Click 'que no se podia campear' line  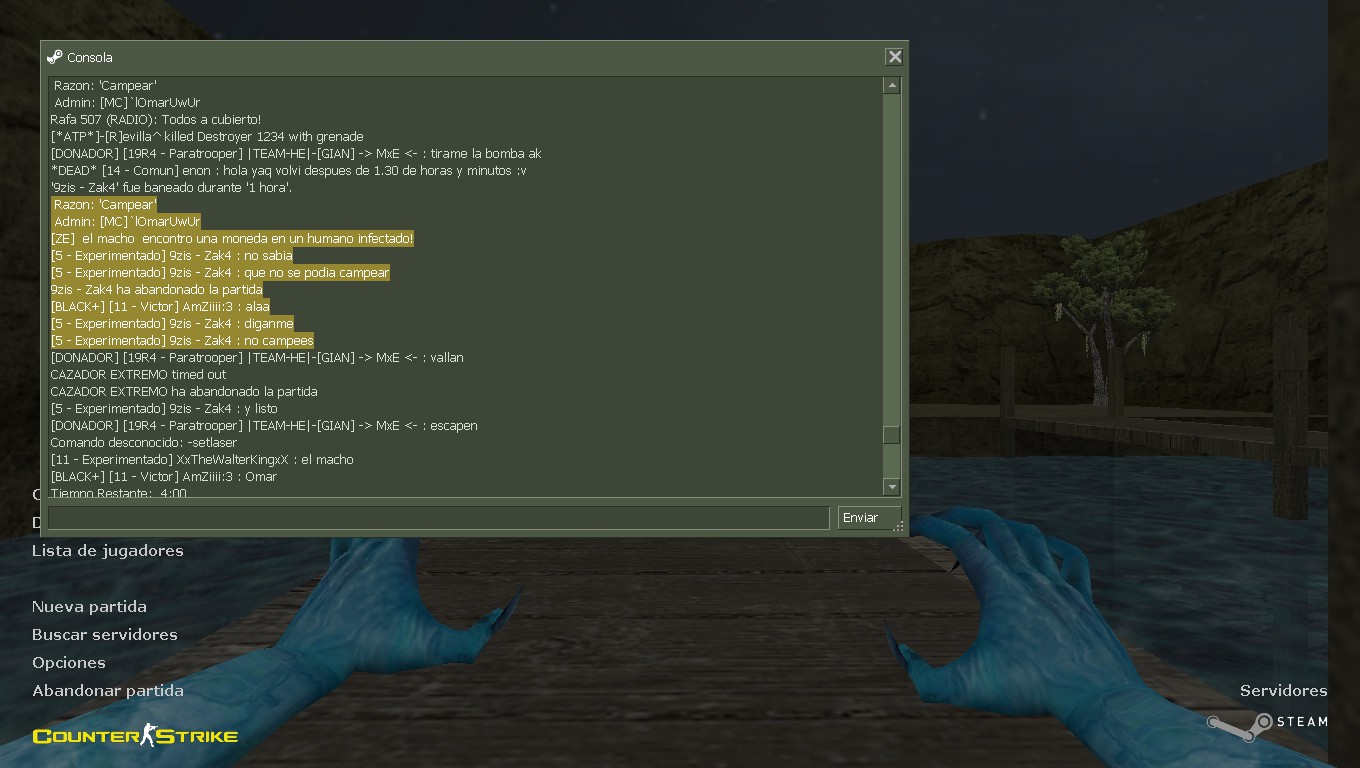point(220,273)
